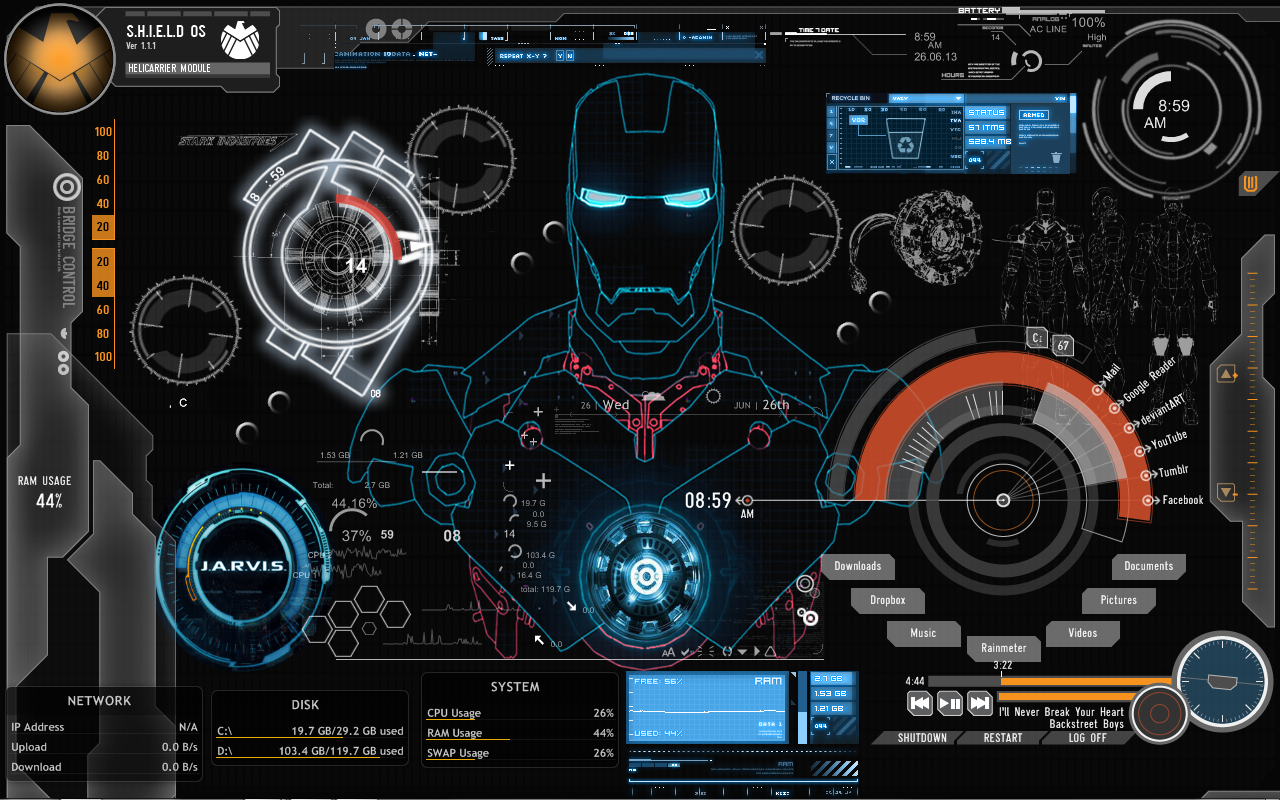Click the C: drive badge above the arc

point(1037,339)
